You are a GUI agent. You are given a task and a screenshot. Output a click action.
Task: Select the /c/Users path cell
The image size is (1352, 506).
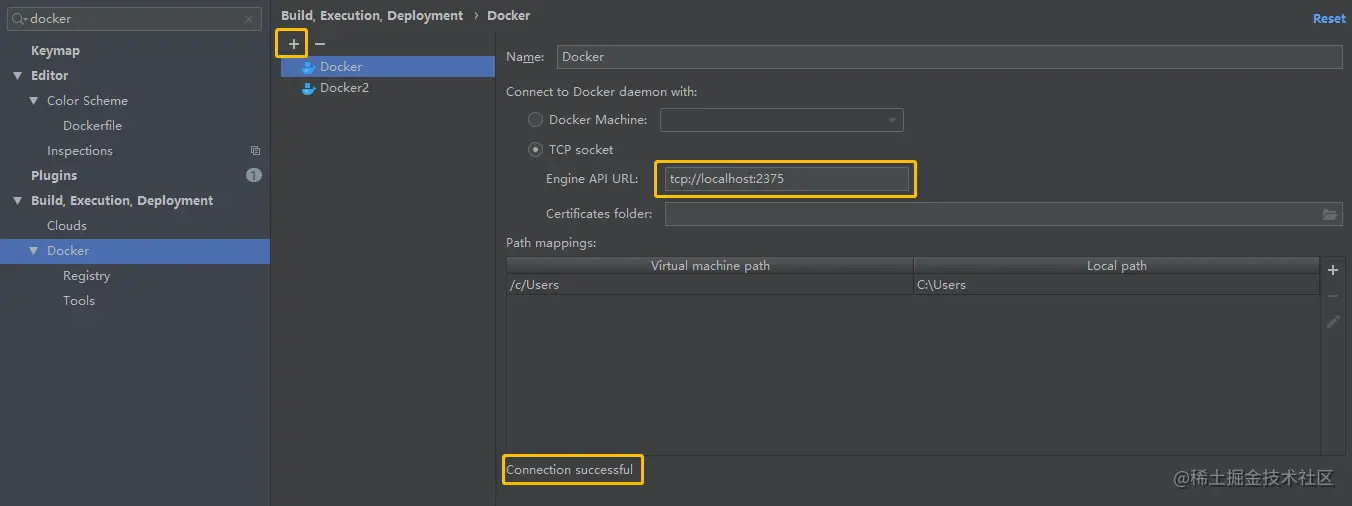pyautogui.click(x=710, y=285)
